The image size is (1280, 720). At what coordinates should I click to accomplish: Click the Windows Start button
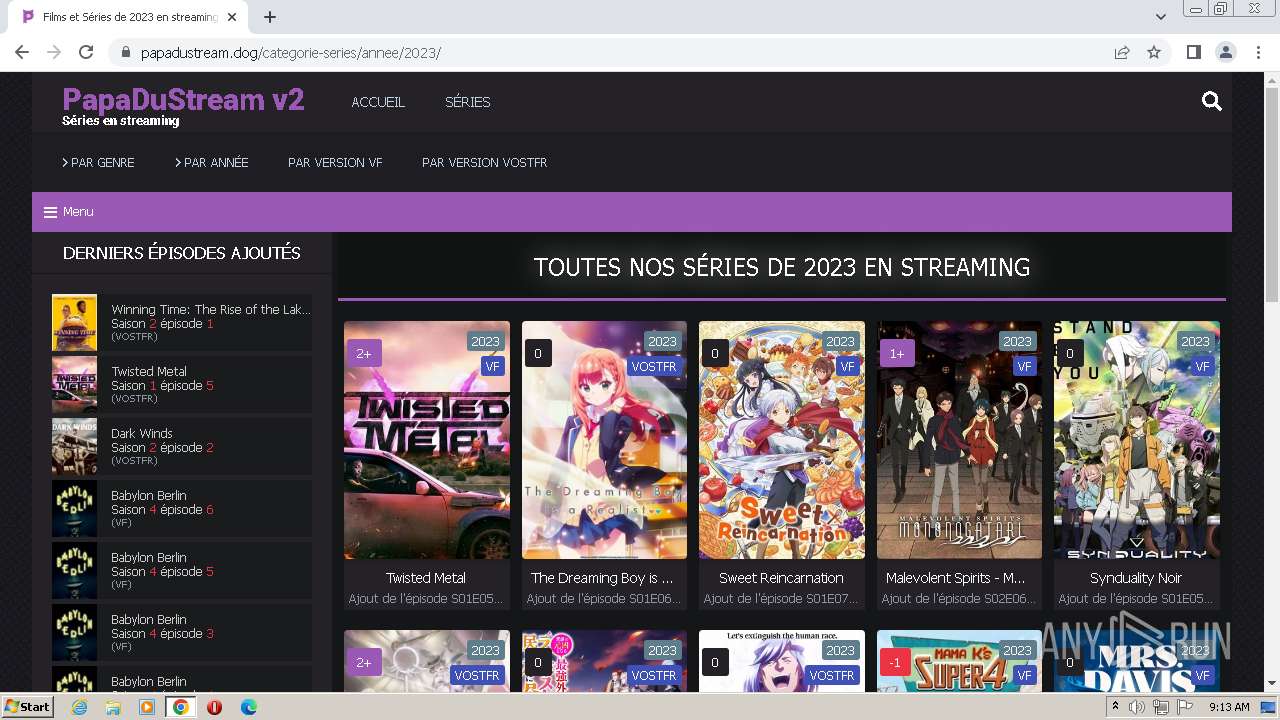coord(27,707)
